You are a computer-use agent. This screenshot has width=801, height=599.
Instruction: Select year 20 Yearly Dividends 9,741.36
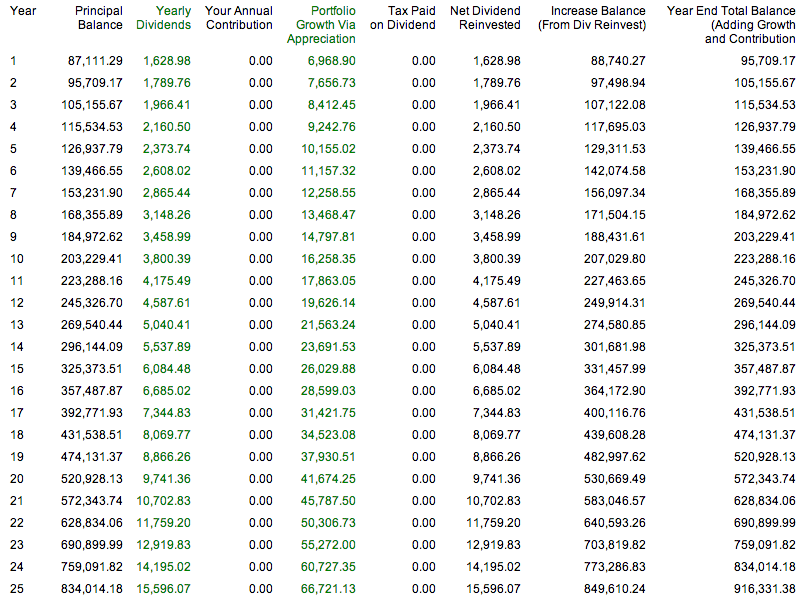pos(167,478)
